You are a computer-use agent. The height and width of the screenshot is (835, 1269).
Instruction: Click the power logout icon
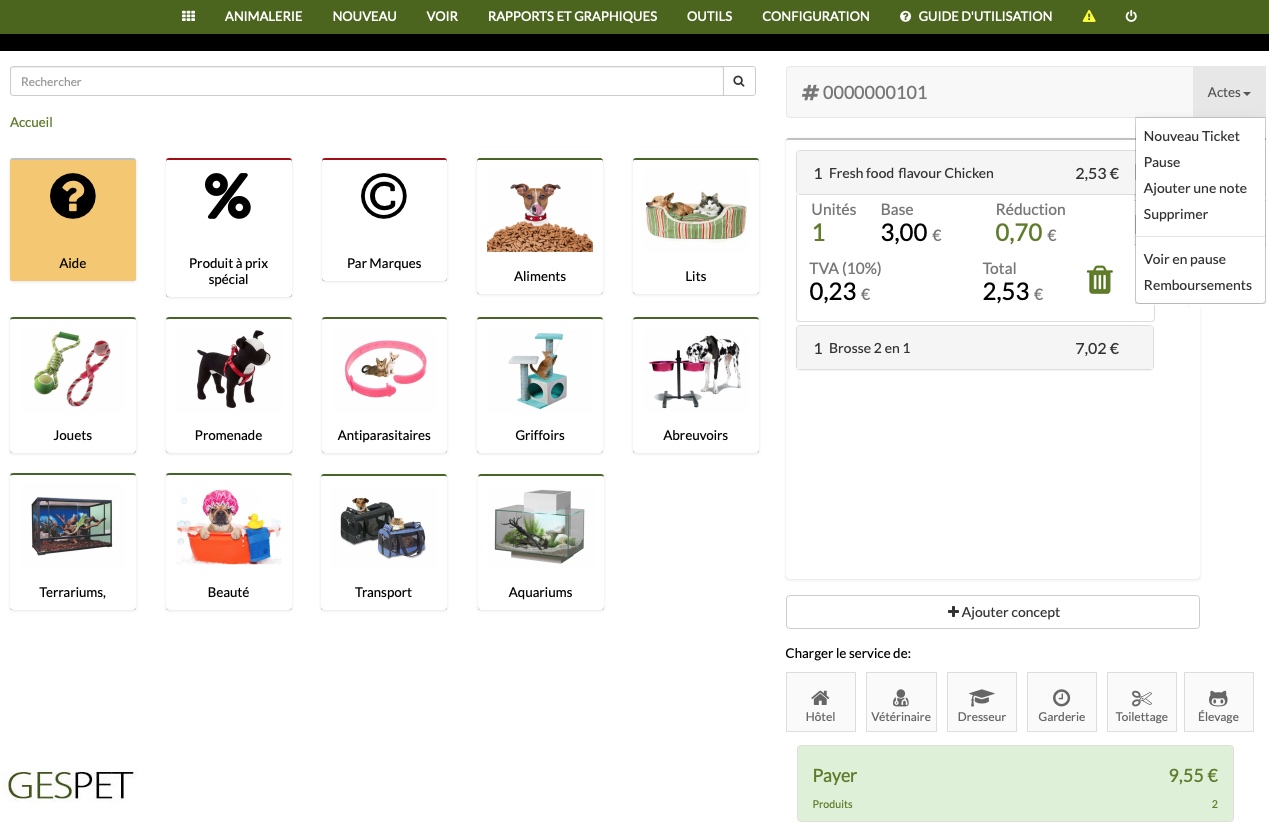coord(1131,17)
